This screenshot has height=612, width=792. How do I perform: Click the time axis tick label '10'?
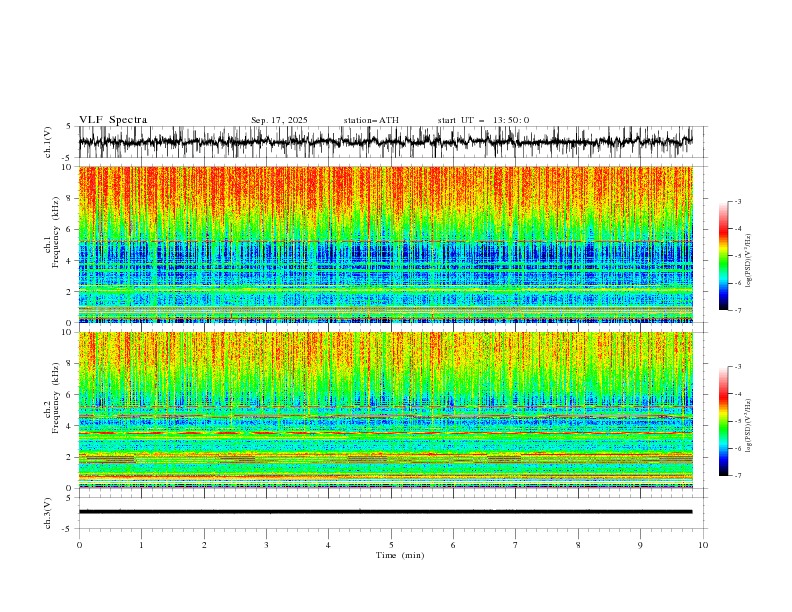703,545
